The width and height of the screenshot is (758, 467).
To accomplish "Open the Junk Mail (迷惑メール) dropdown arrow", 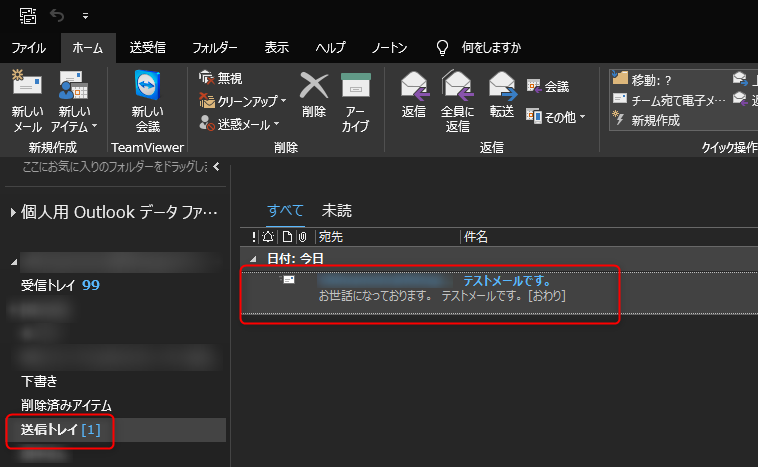I will [277, 124].
